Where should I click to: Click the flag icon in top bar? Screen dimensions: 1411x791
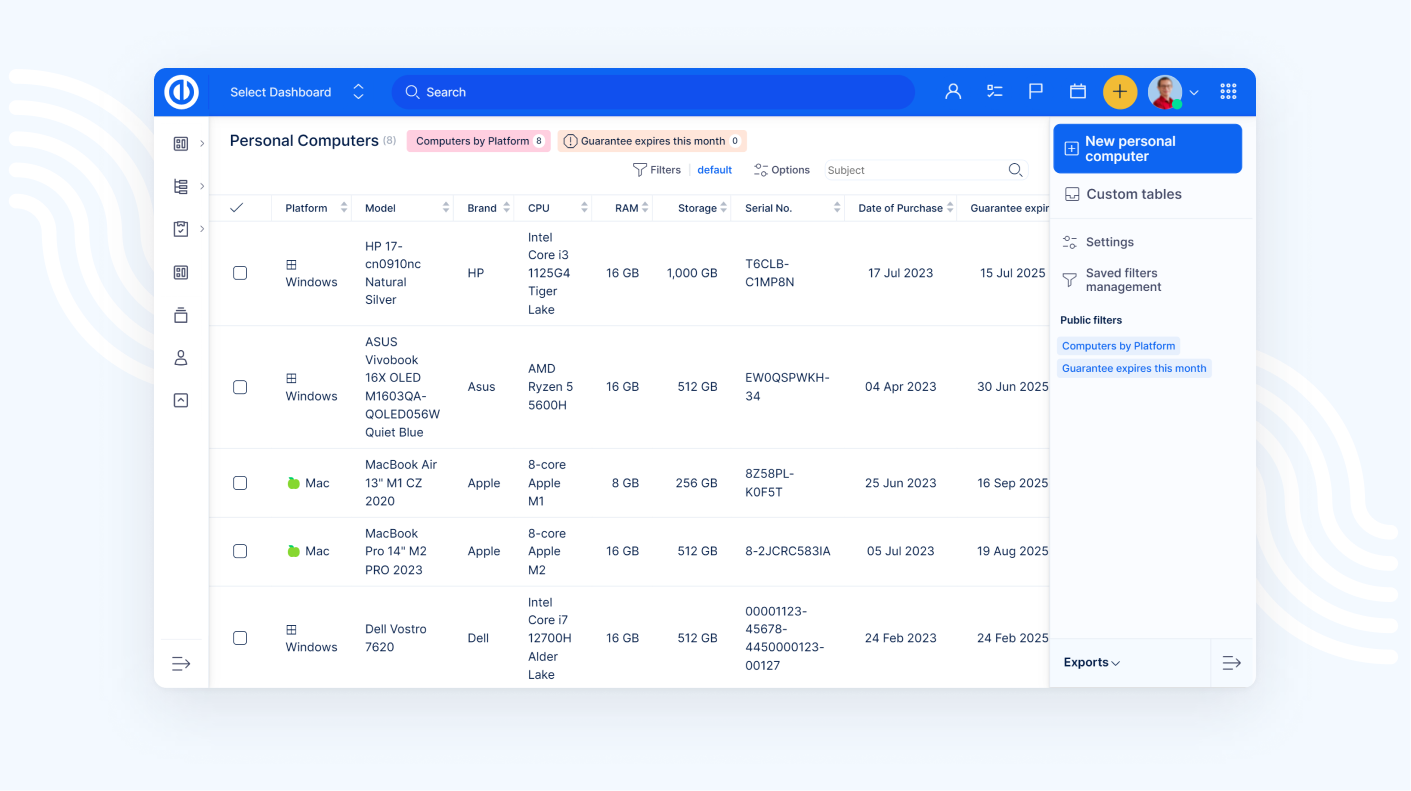click(x=1036, y=92)
